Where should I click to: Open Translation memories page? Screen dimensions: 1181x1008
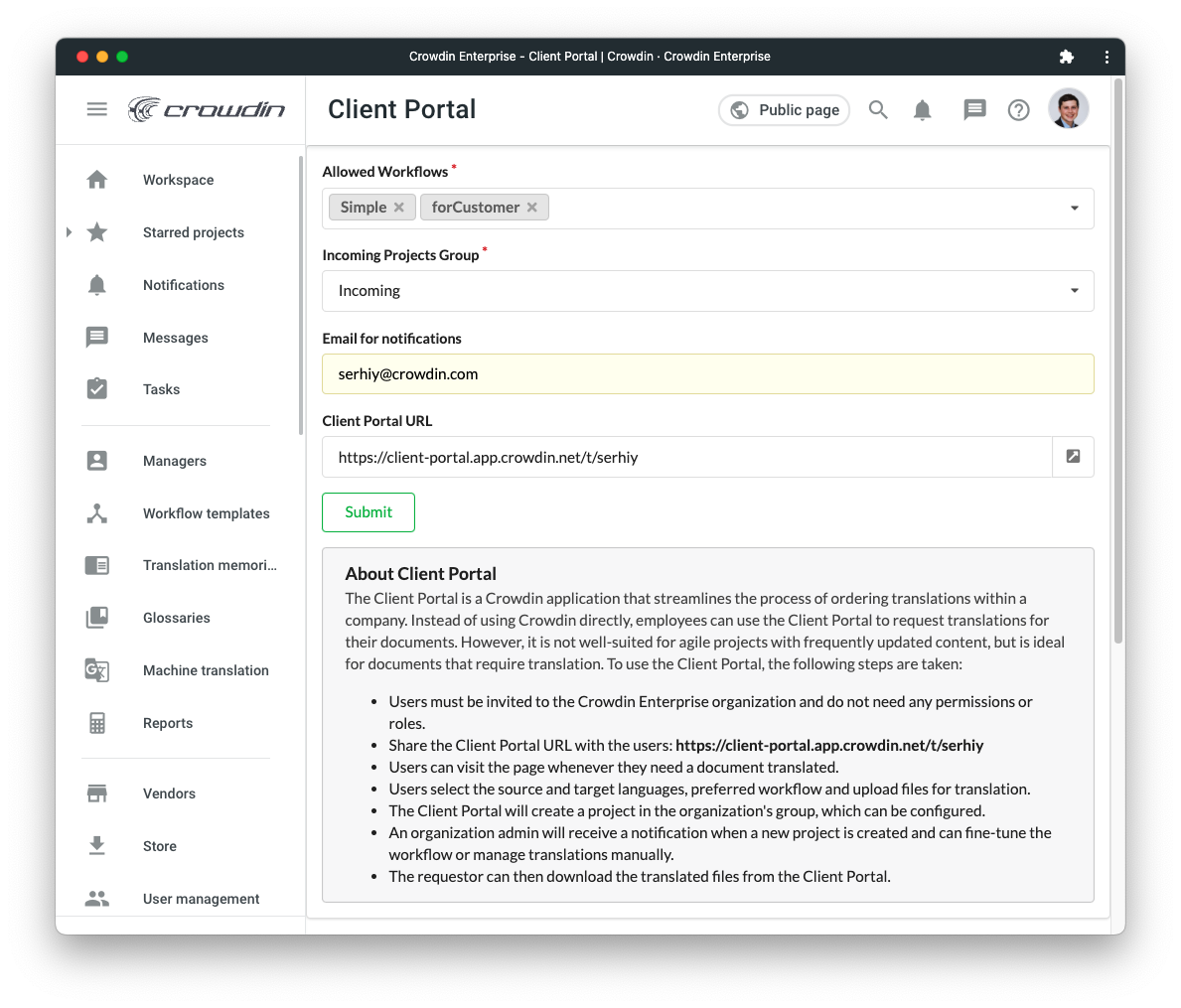[x=211, y=565]
